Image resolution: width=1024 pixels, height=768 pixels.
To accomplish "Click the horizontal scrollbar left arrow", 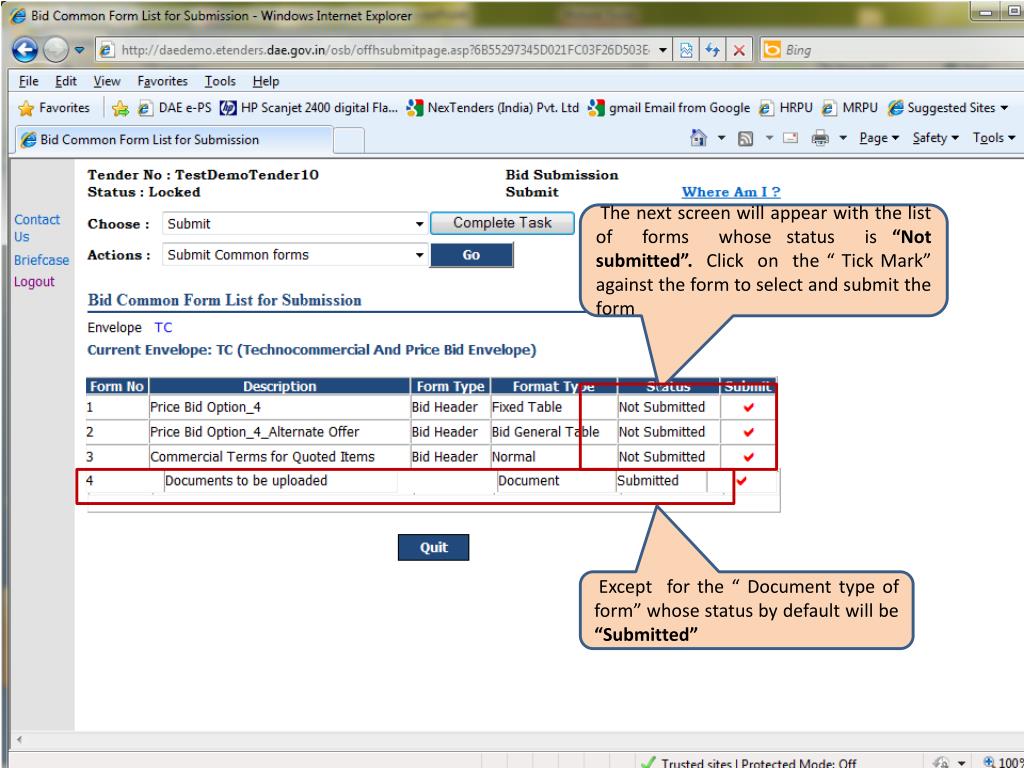I will point(19,739).
